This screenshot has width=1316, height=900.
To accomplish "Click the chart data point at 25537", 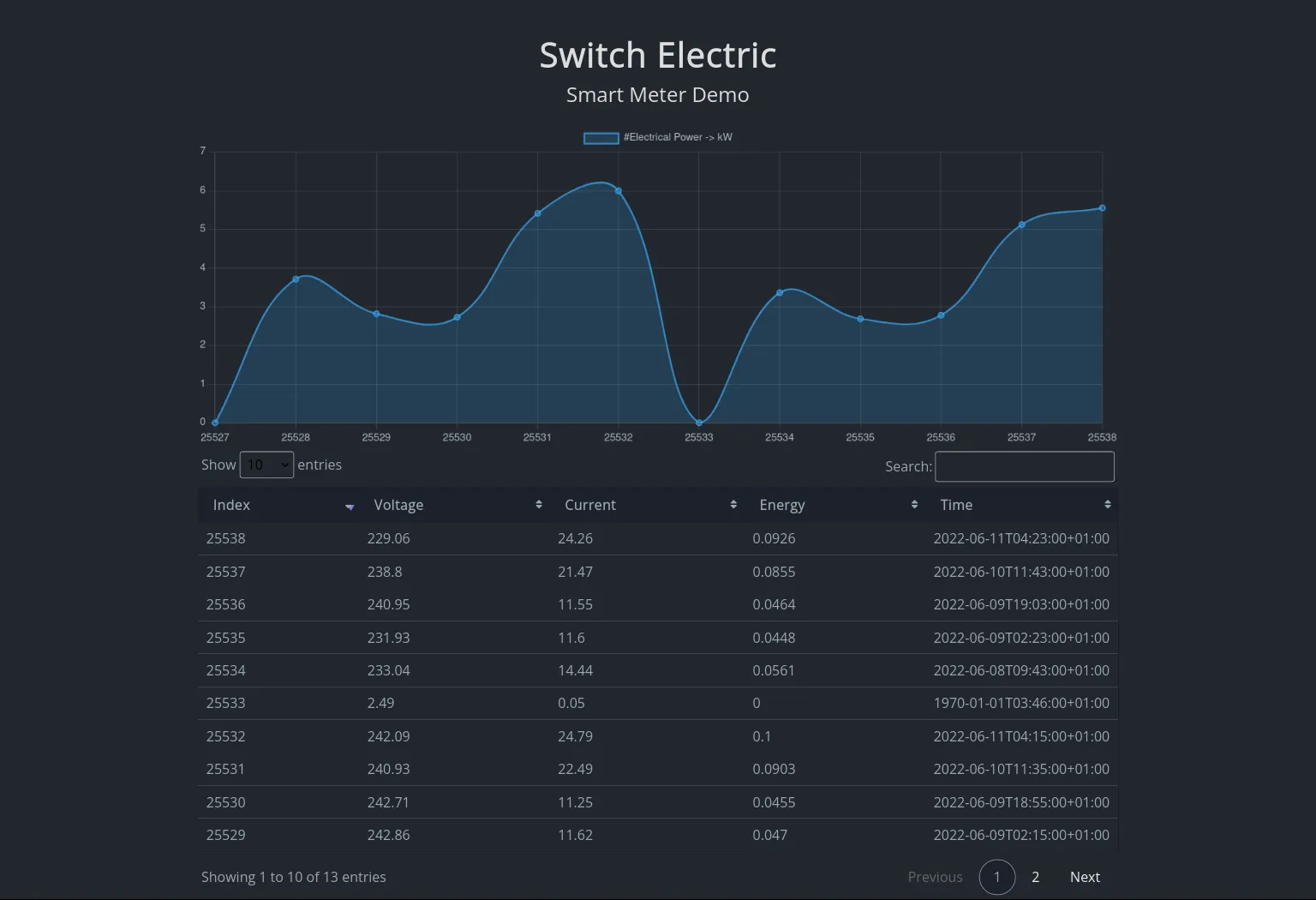I will (x=1022, y=225).
